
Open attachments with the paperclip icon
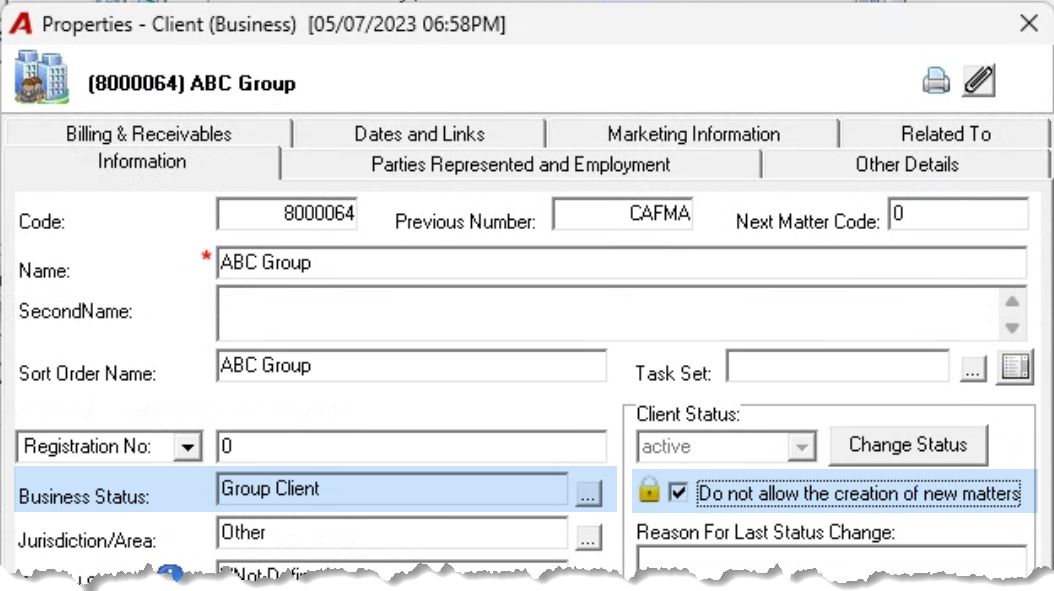979,81
